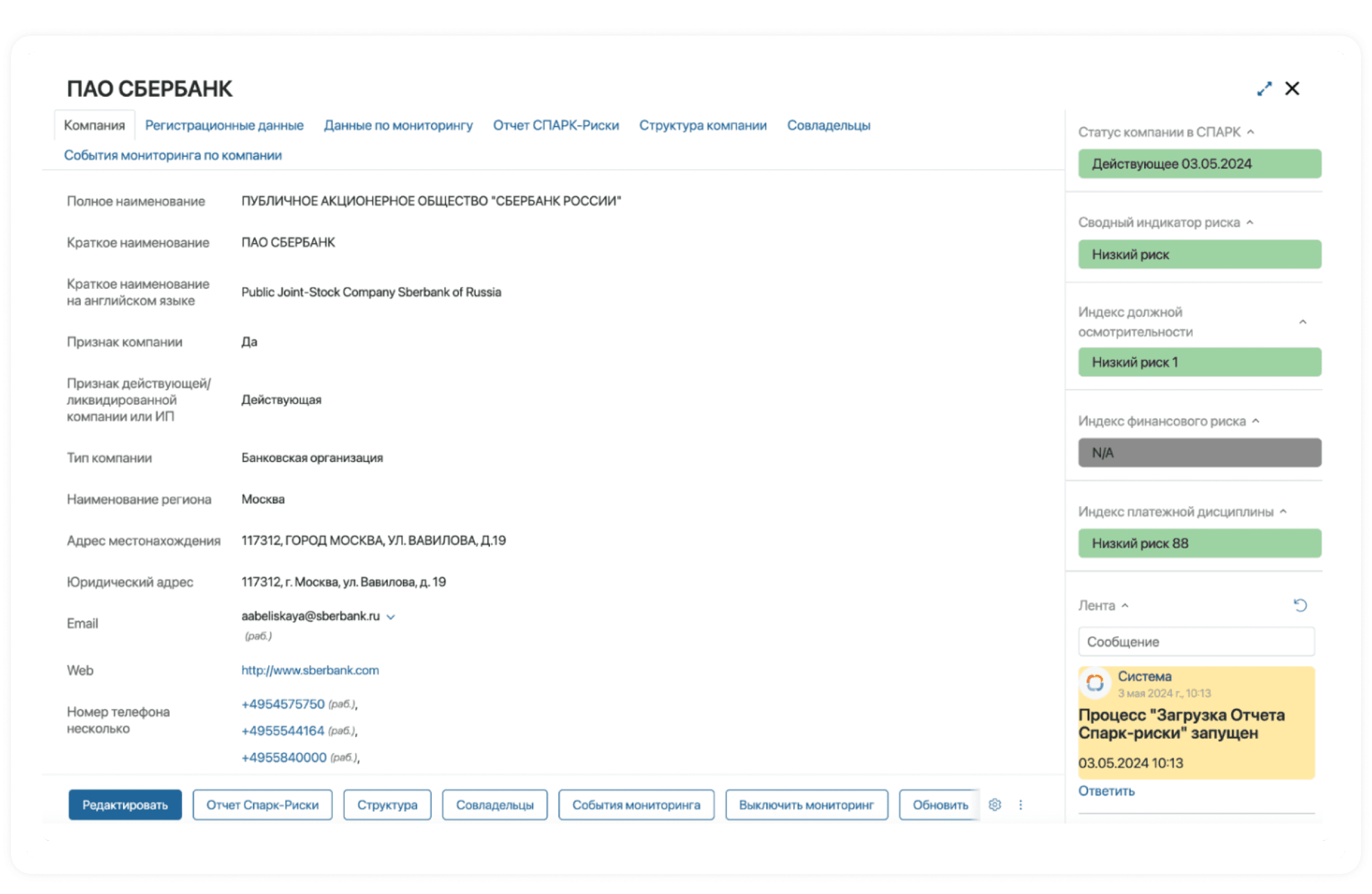
Task: Click the grey N/A financial risk badge
Action: coord(1199,453)
